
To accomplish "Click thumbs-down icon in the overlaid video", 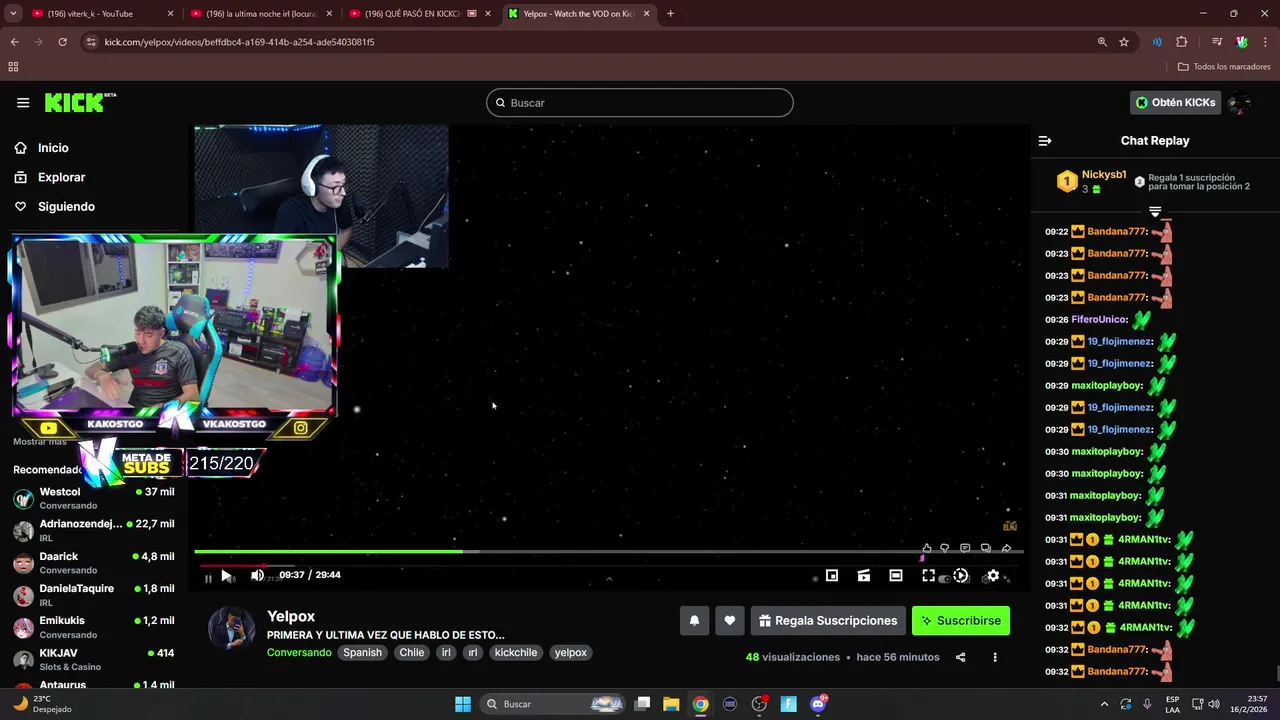I will point(945,548).
